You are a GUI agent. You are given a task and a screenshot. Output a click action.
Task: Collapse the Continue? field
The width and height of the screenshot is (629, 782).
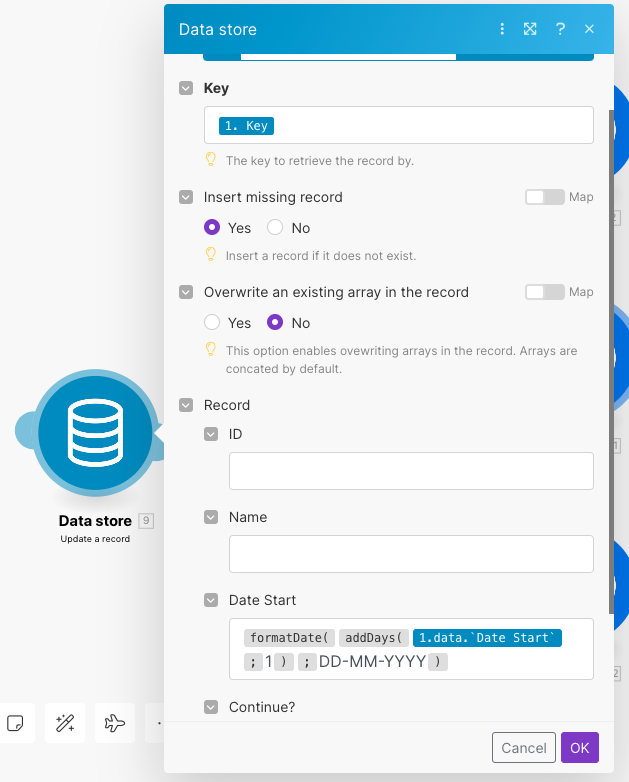pyautogui.click(x=211, y=707)
